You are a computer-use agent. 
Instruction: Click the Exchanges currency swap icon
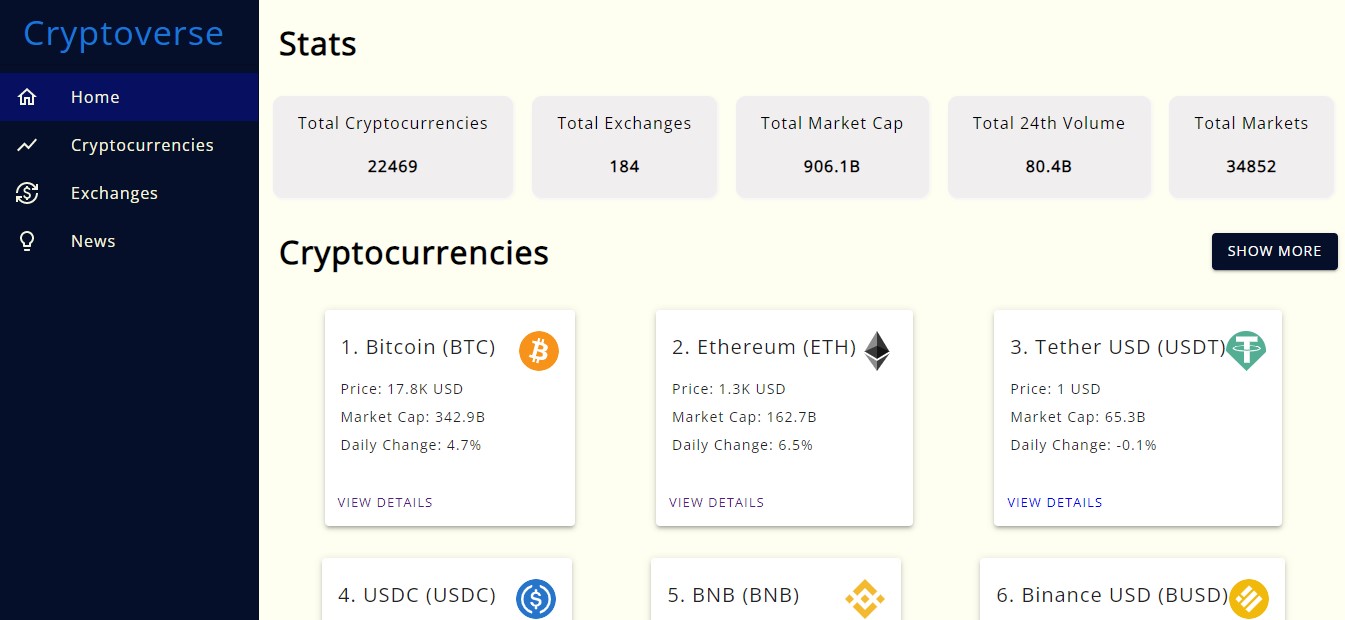click(x=27, y=193)
